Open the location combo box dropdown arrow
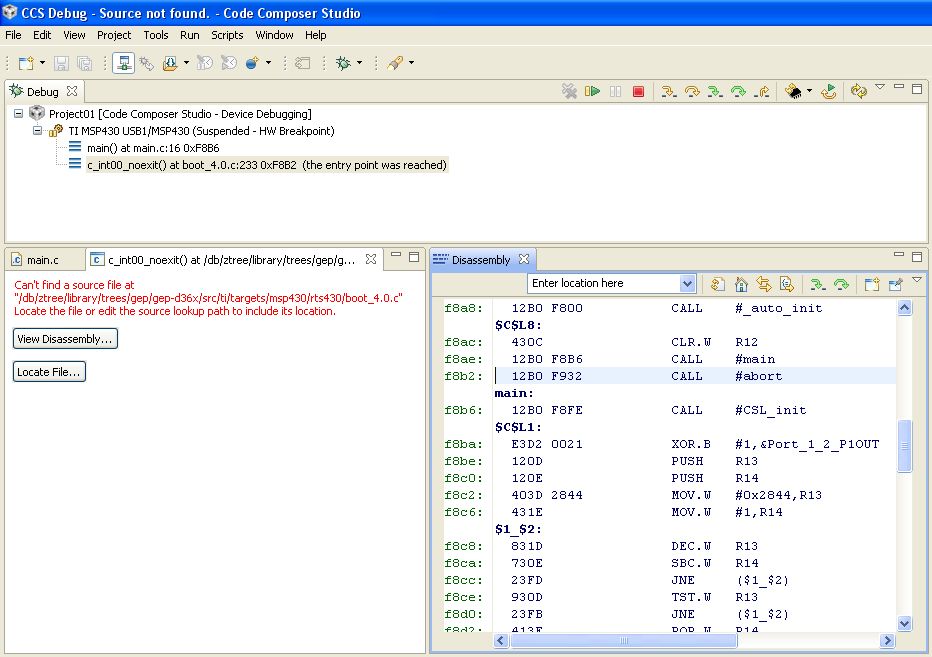 (688, 284)
